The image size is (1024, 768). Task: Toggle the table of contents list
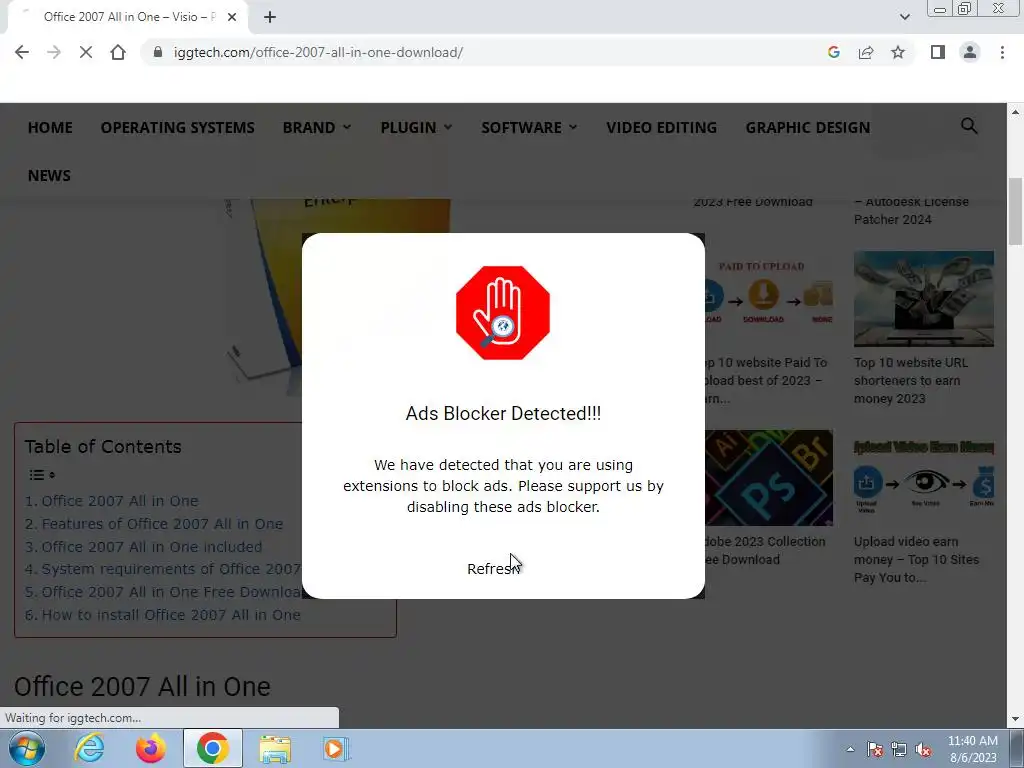[x=42, y=475]
